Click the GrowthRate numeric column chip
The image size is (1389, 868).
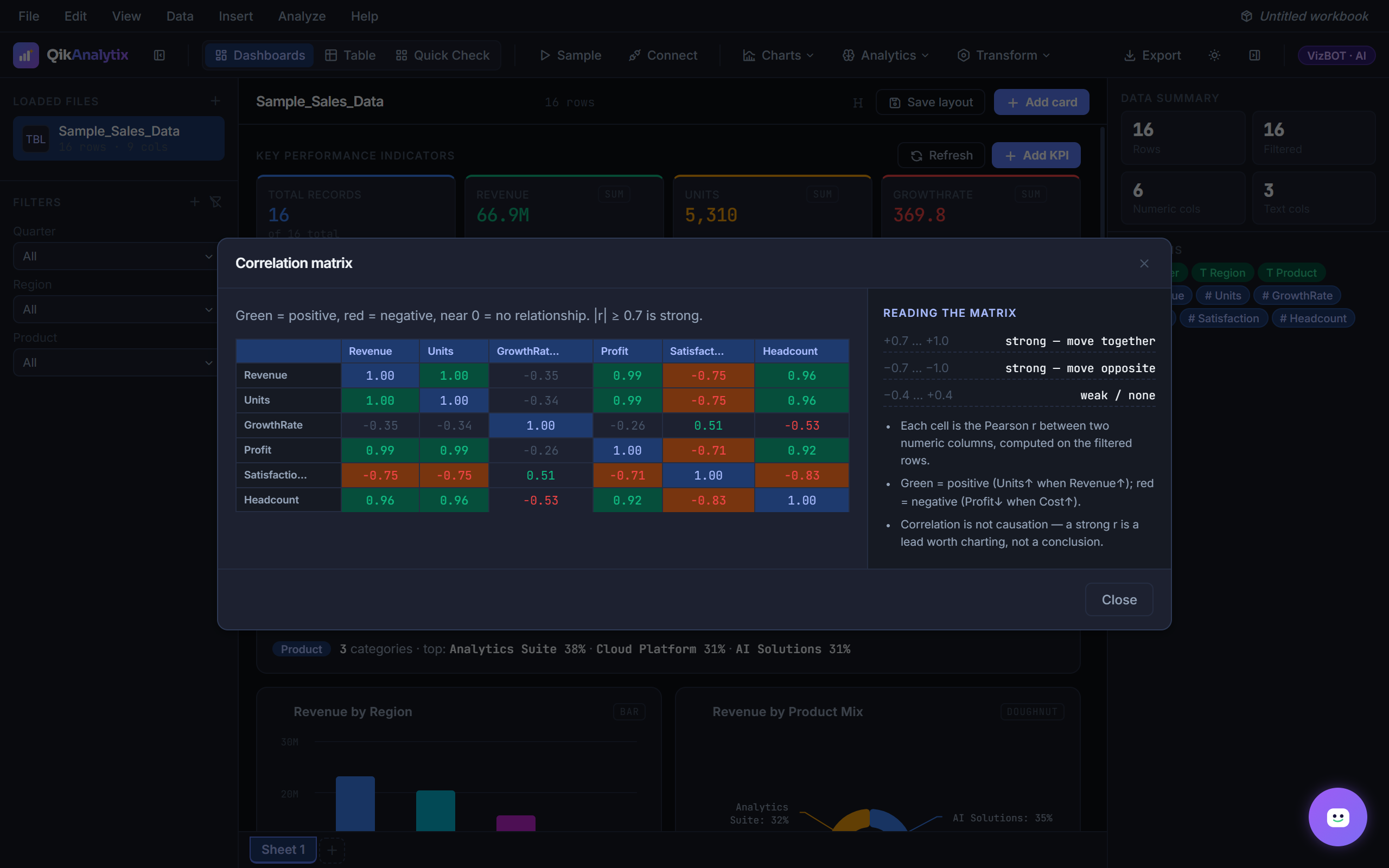[1297, 296]
